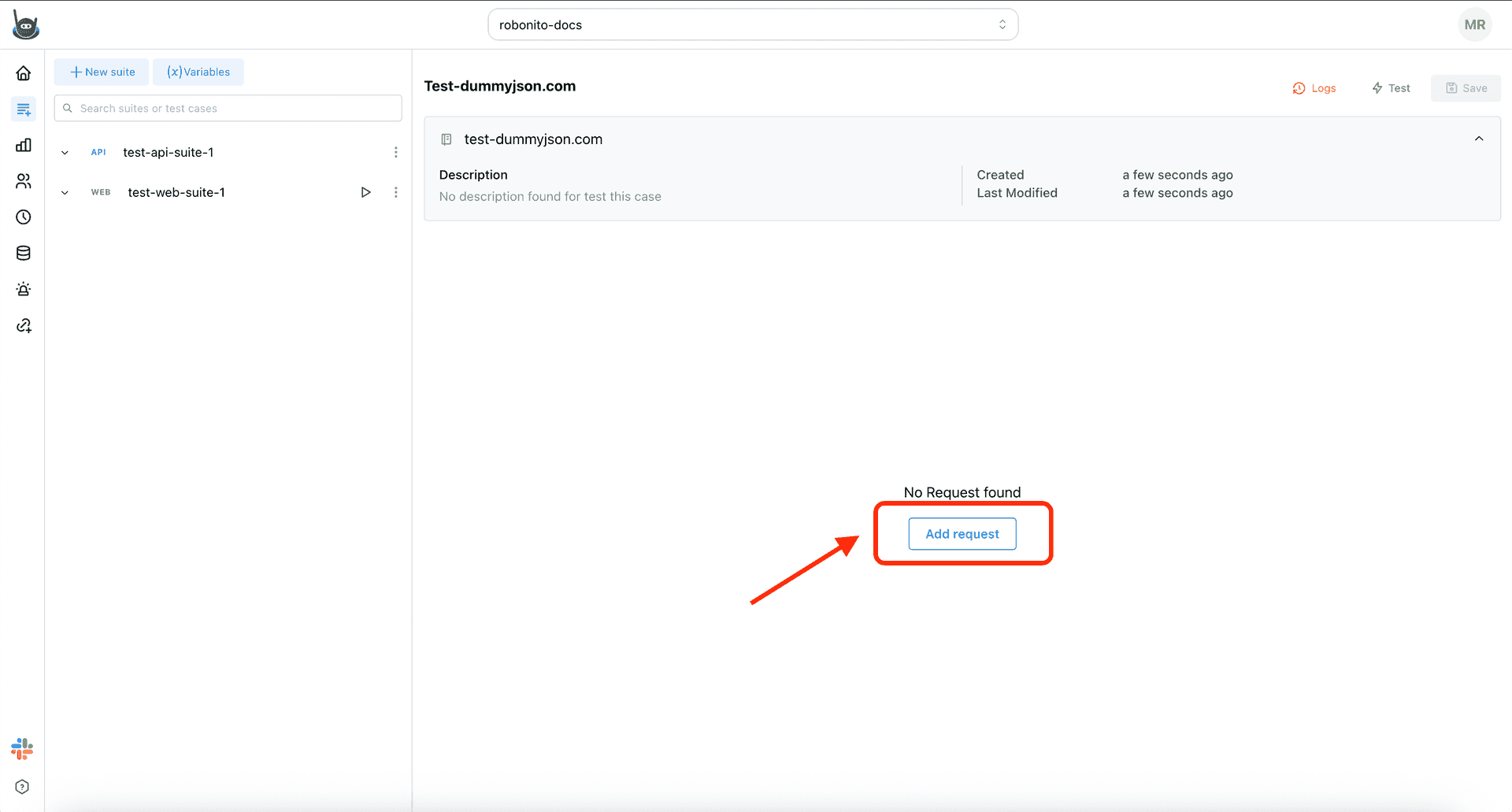The height and width of the screenshot is (812, 1512).
Task: Open test-api-suite-1 three-dot menu
Action: pyautogui.click(x=395, y=152)
